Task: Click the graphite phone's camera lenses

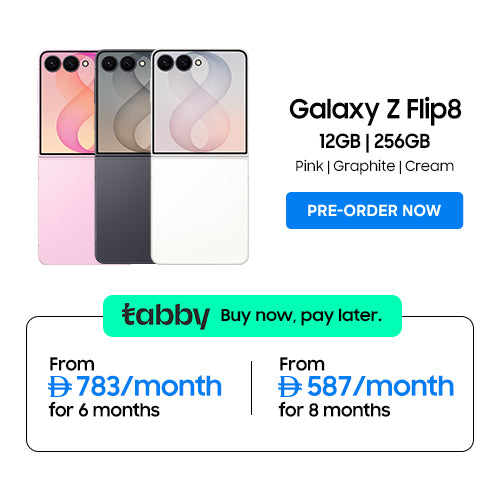Action: coord(118,63)
